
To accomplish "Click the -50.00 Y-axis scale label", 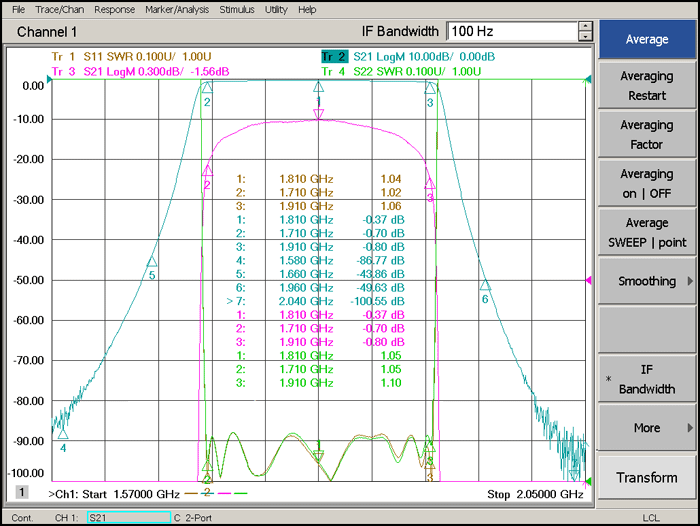I will (29, 280).
